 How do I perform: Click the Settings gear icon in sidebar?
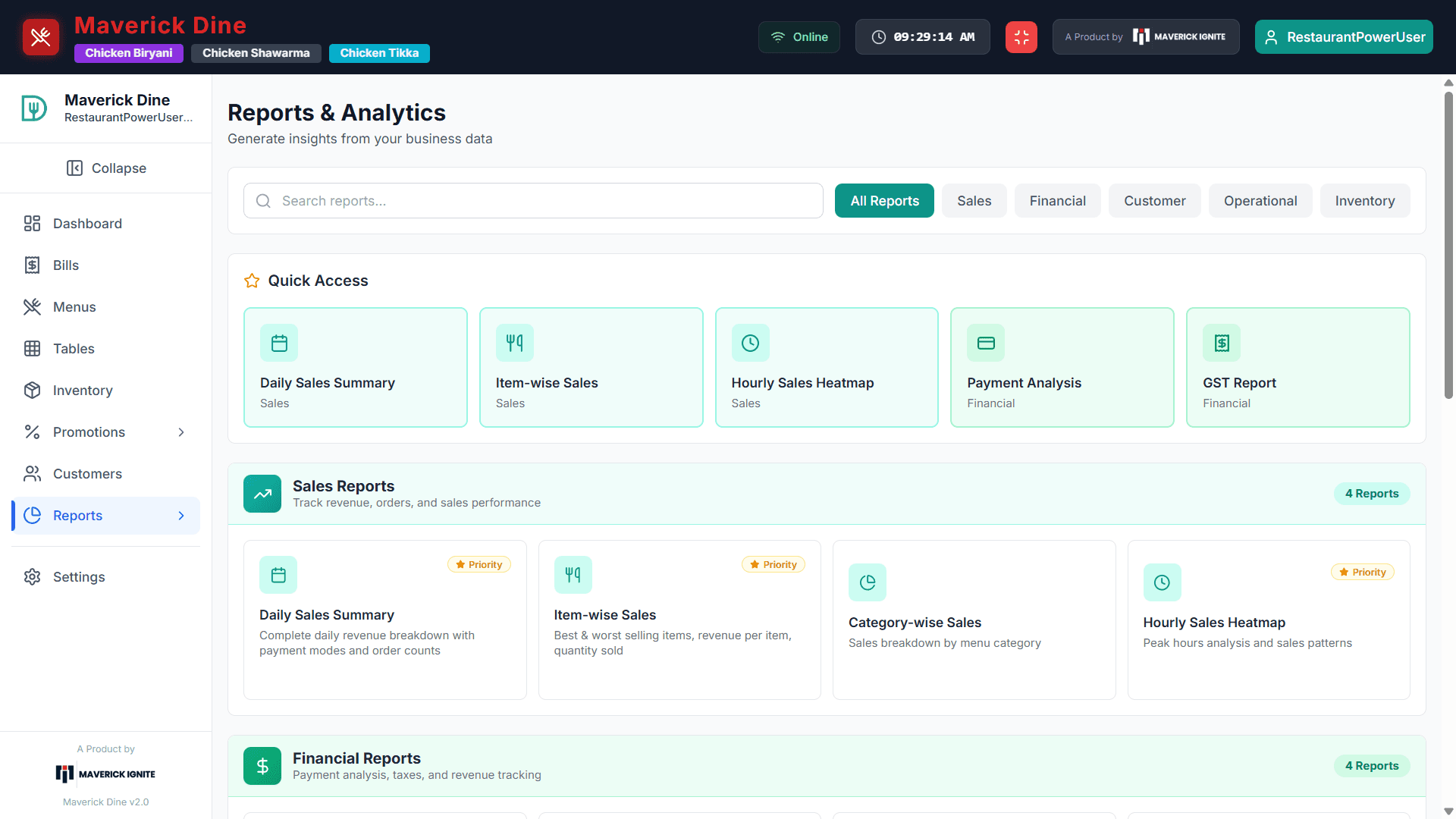32,576
